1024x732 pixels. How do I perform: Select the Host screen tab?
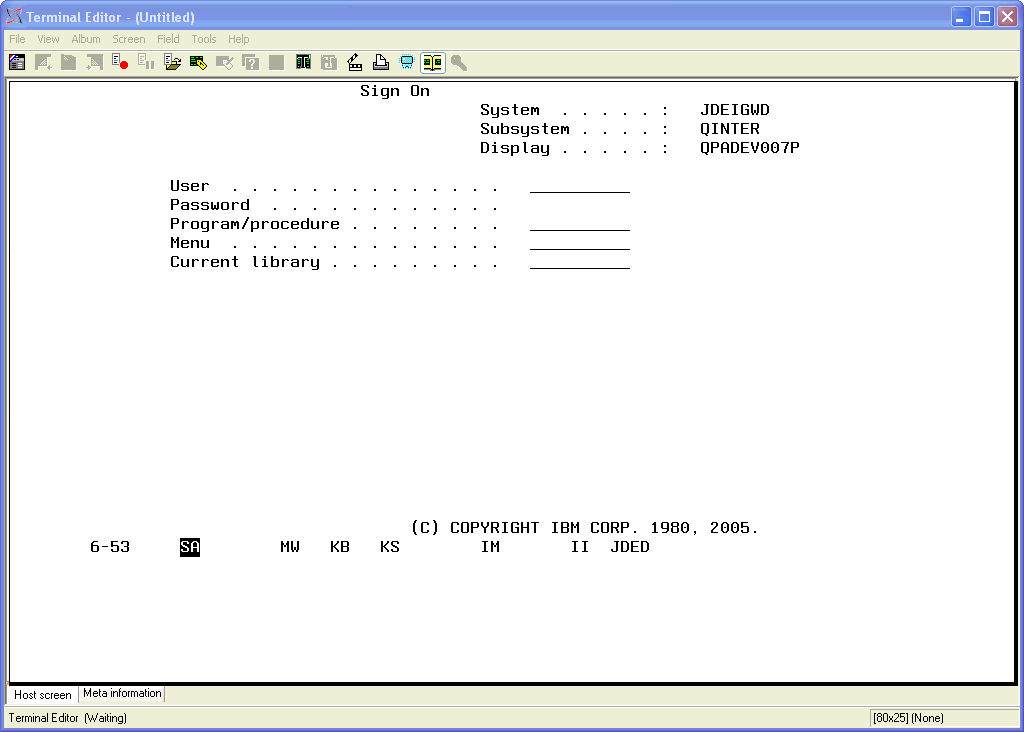coord(42,694)
